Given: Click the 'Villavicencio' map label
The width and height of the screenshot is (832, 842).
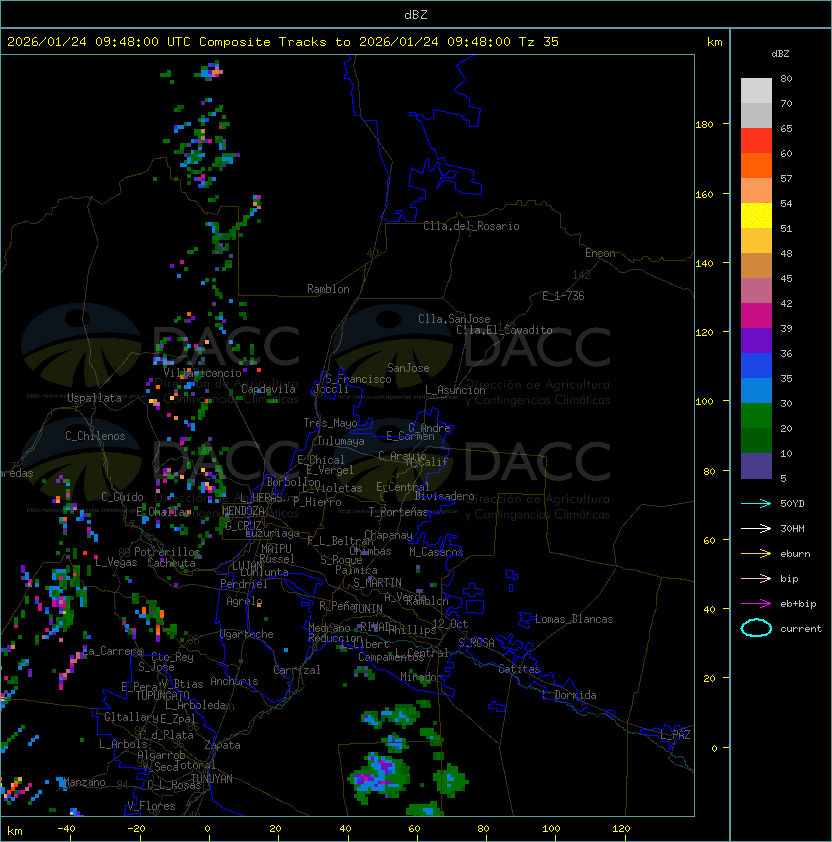Looking at the screenshot, I should (x=202, y=373).
